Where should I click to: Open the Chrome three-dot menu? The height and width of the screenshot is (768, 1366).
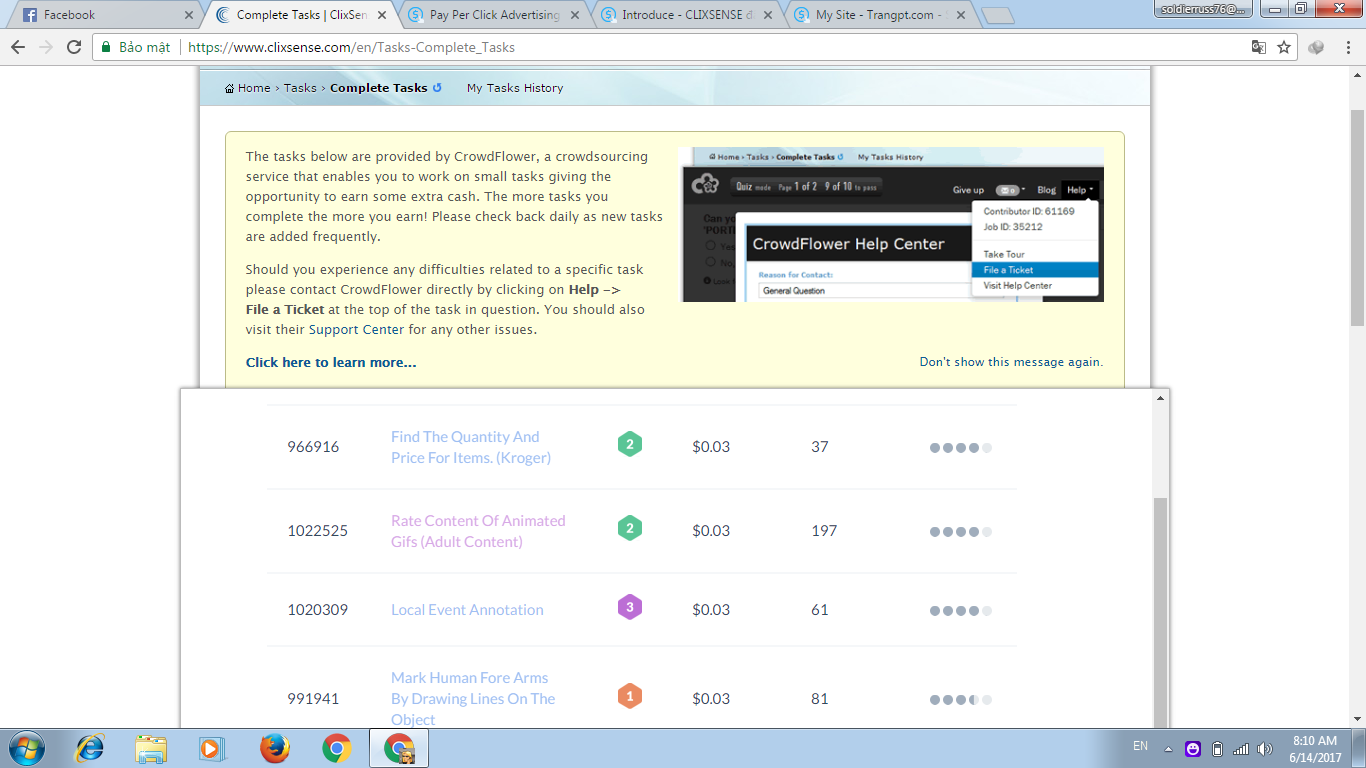pyautogui.click(x=1346, y=47)
